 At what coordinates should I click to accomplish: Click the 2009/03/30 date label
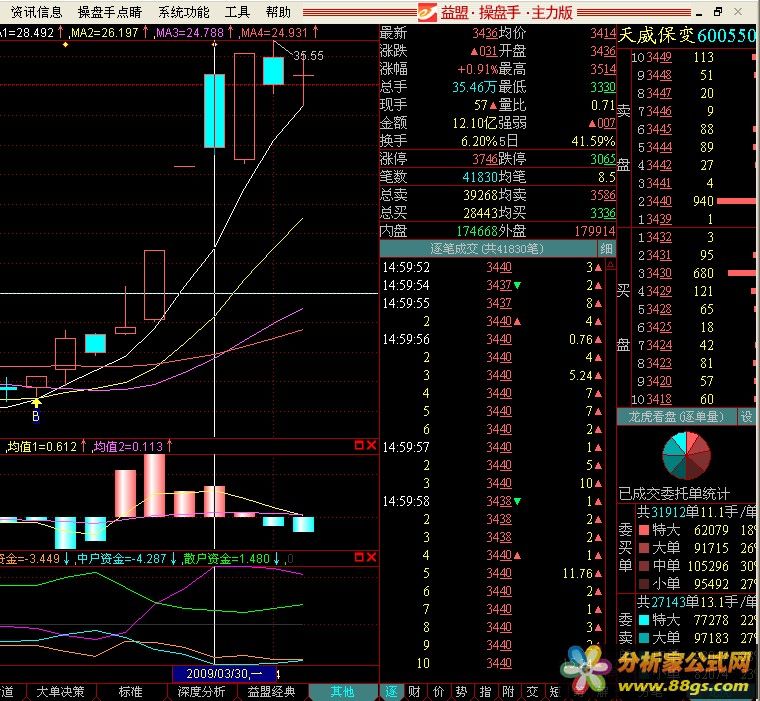224,673
